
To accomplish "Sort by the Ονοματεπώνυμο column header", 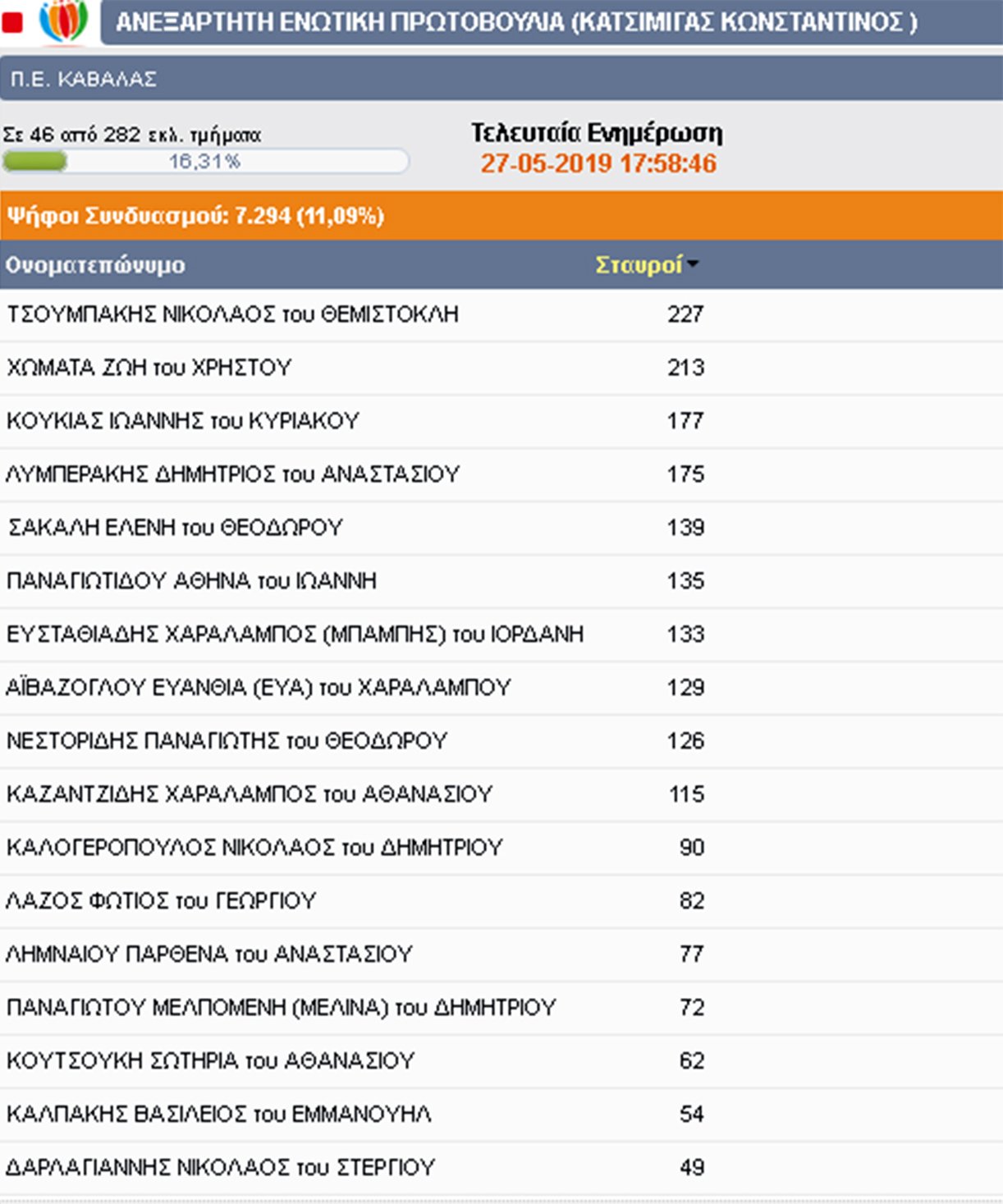I will [x=95, y=265].
